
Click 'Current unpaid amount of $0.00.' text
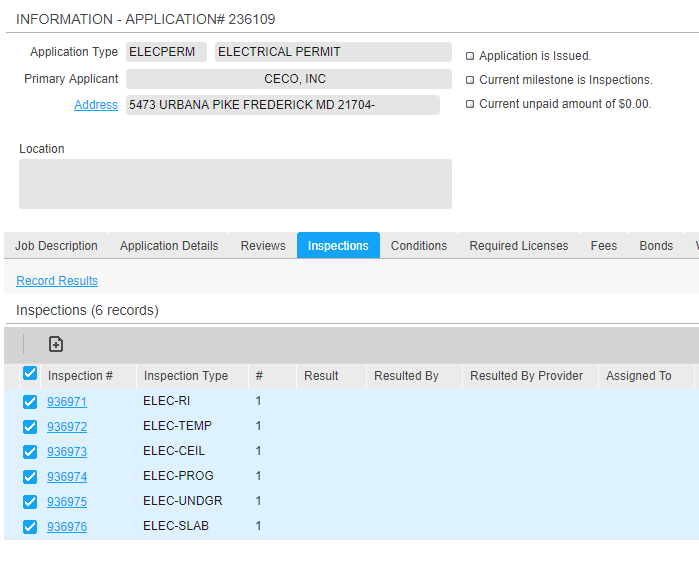(565, 104)
